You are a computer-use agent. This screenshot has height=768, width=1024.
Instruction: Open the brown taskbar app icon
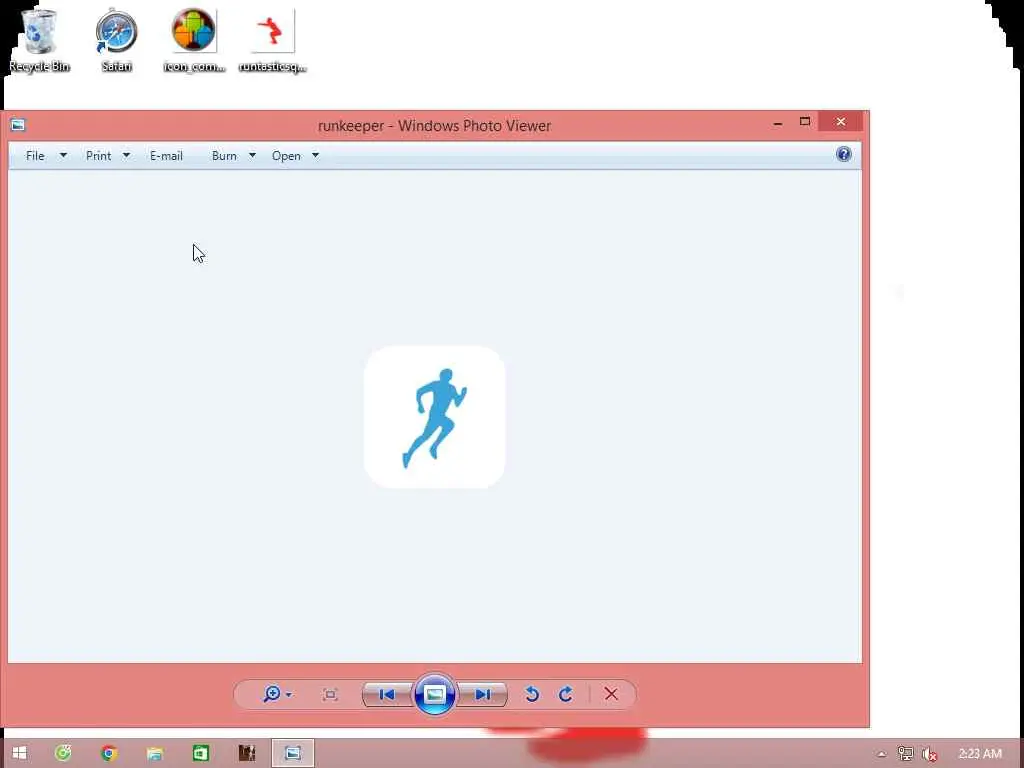pos(246,753)
